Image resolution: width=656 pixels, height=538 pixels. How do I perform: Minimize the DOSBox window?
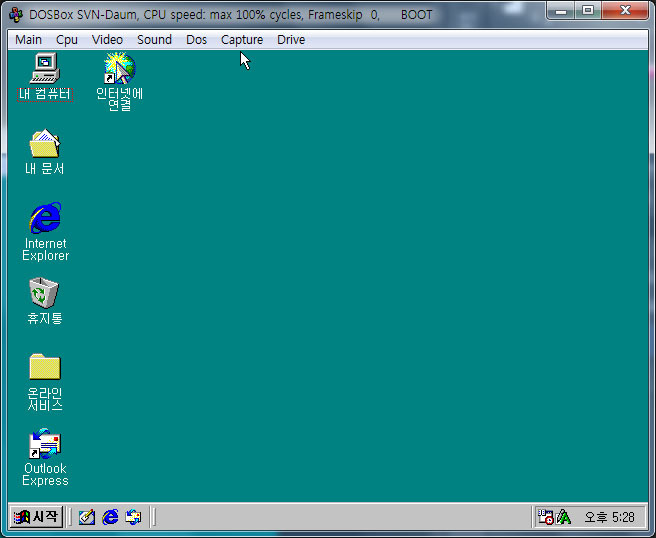point(561,10)
